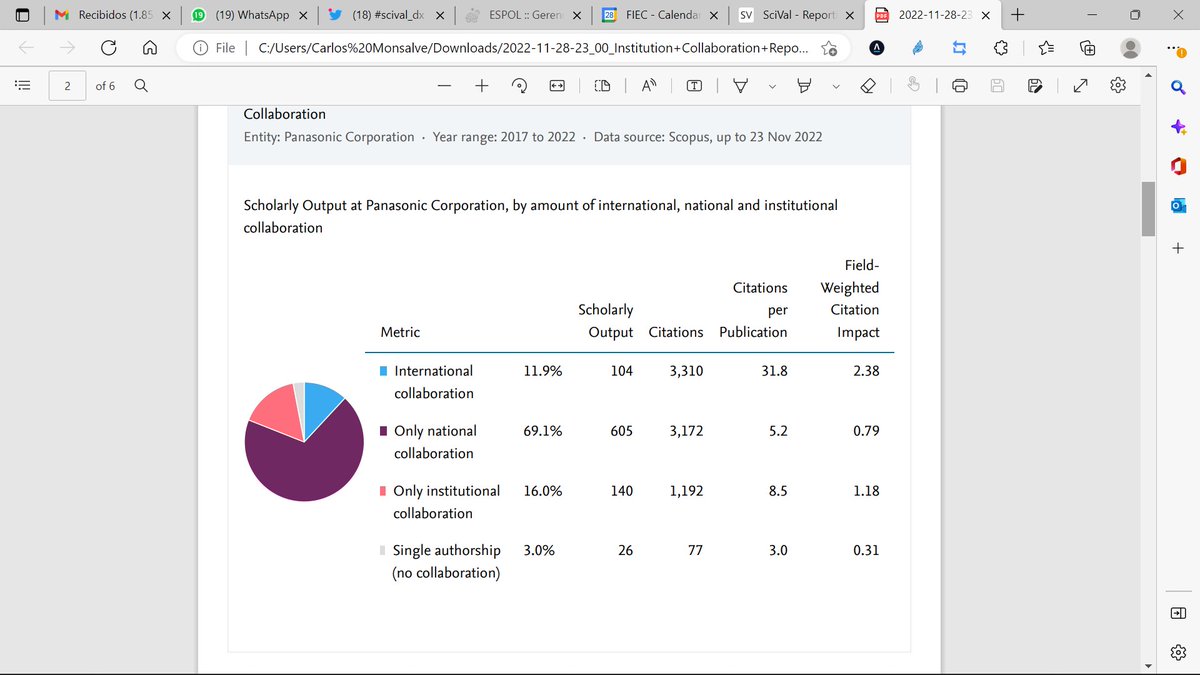The height and width of the screenshot is (675, 1200).
Task: Click the PDF search magnifier icon
Action: point(141,86)
